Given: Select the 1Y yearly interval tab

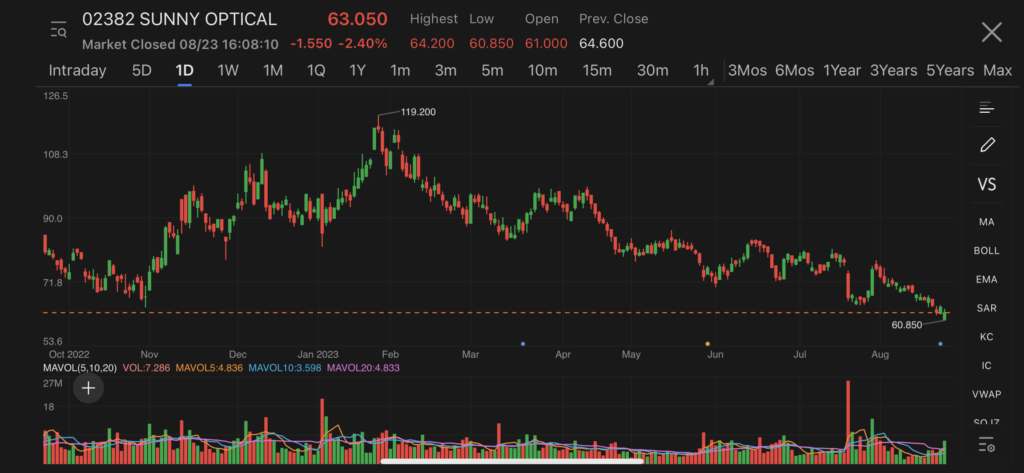Looking at the screenshot, I should click(x=357, y=71).
